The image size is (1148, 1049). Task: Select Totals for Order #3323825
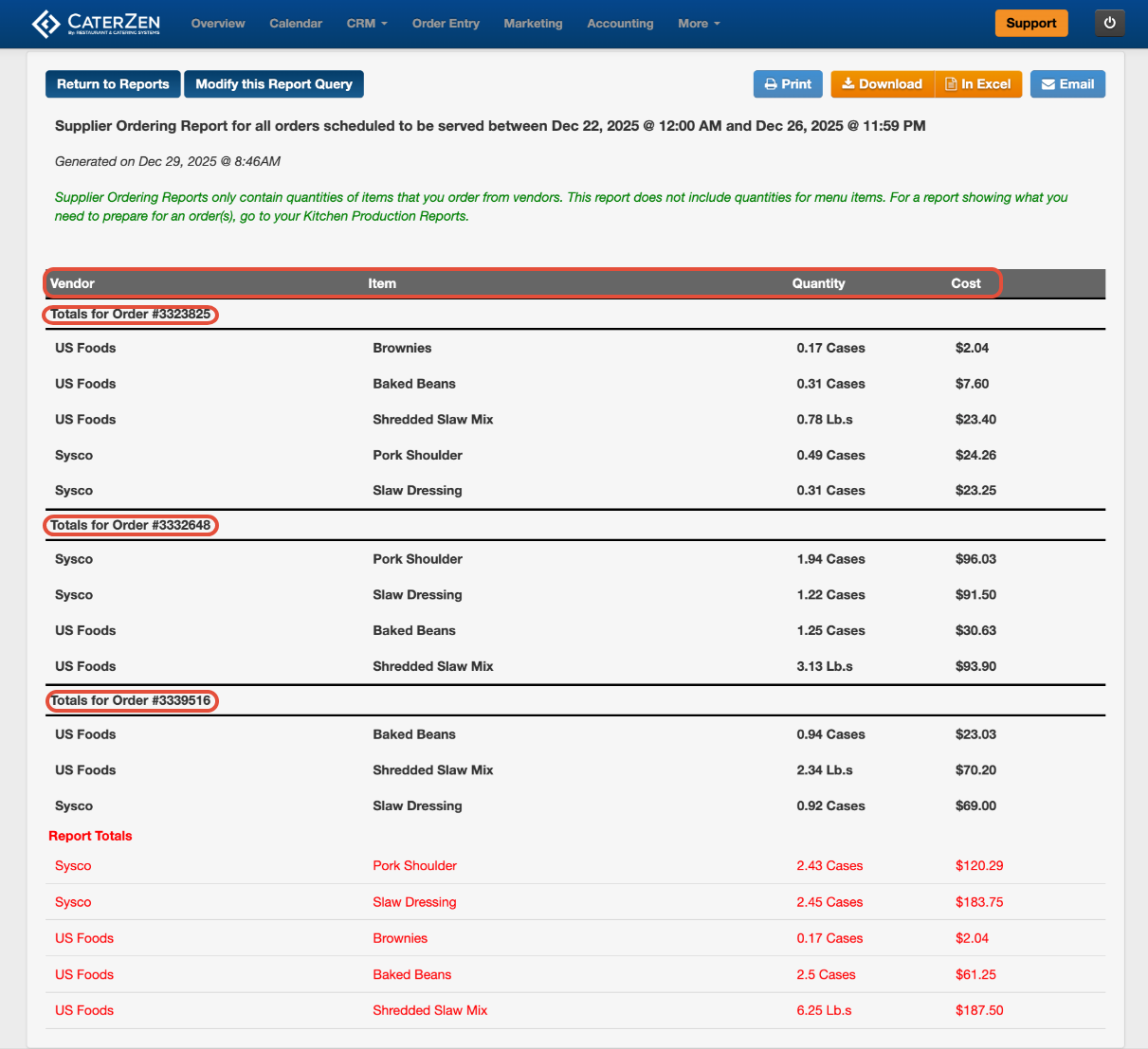[131, 314]
